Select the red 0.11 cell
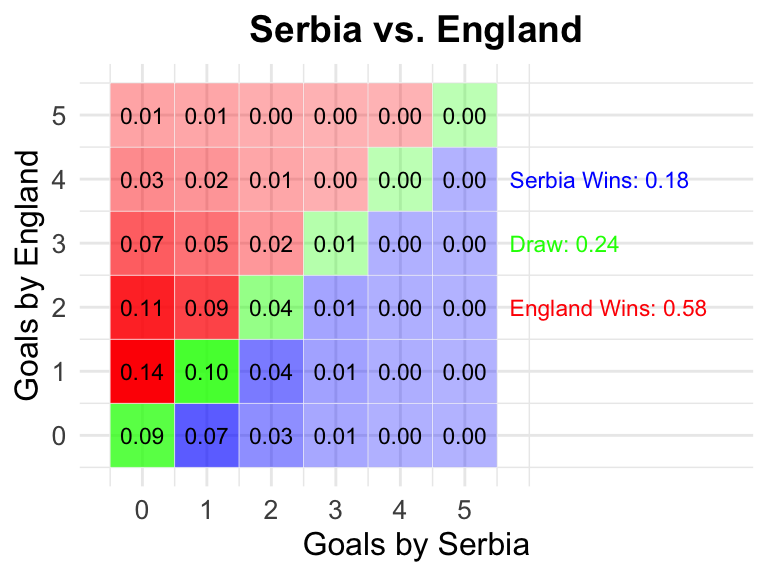This screenshot has width=768, height=576. (x=142, y=307)
